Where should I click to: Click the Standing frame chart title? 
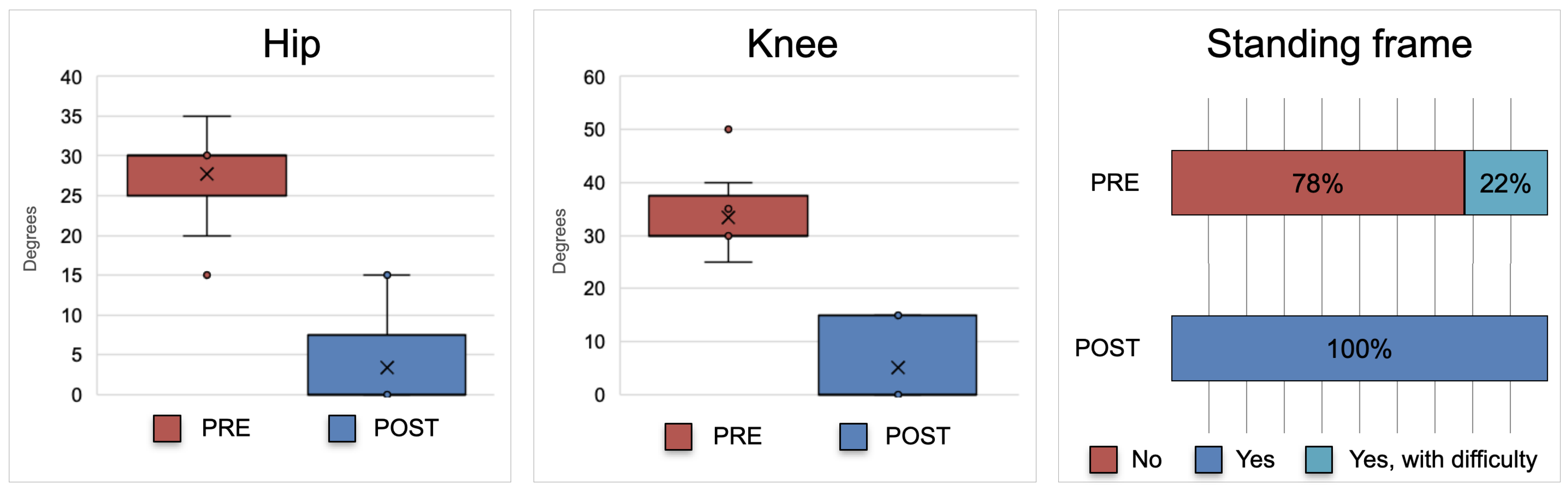point(1339,44)
